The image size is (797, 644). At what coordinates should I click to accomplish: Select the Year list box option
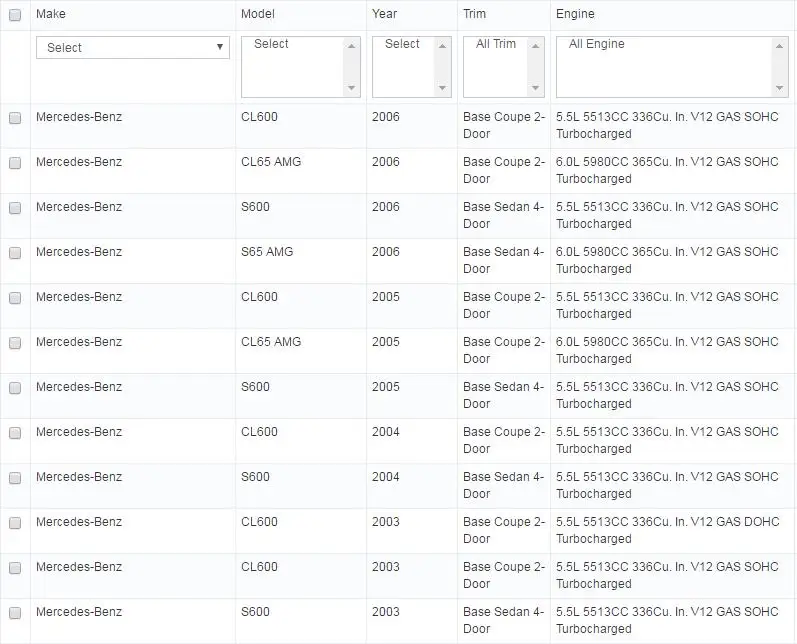(x=402, y=44)
